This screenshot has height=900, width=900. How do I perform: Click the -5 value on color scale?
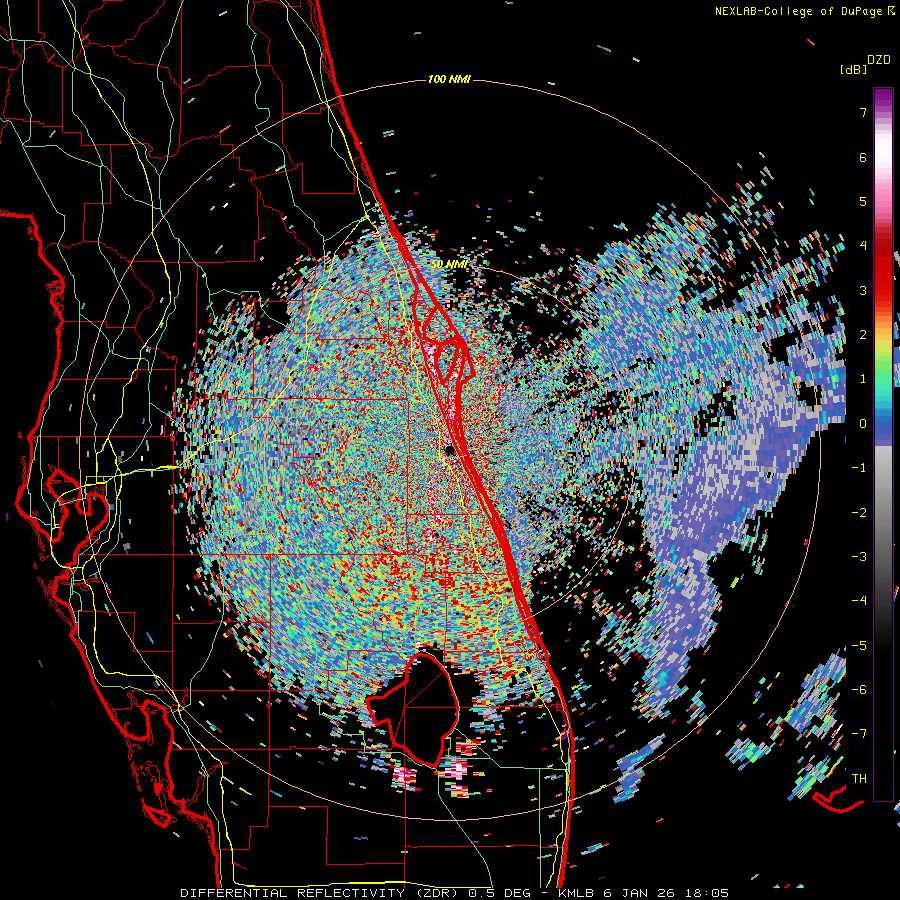coord(859,646)
